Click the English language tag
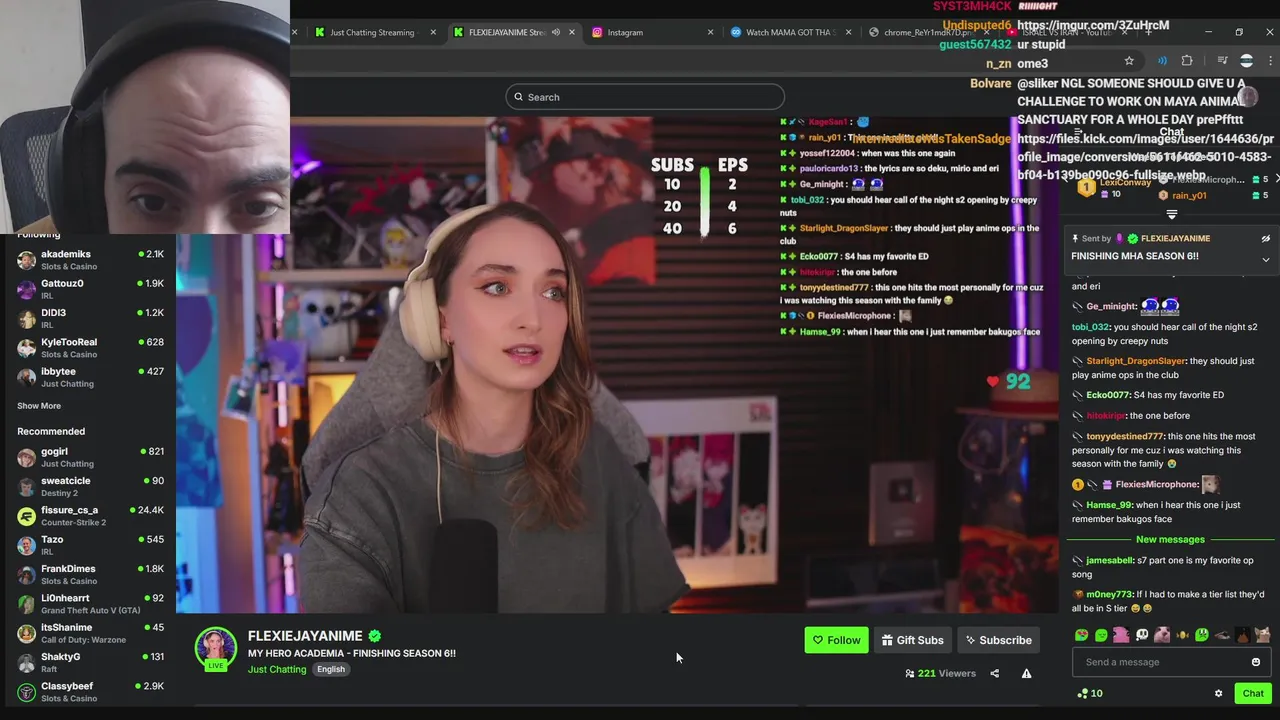The image size is (1280, 720). (331, 669)
